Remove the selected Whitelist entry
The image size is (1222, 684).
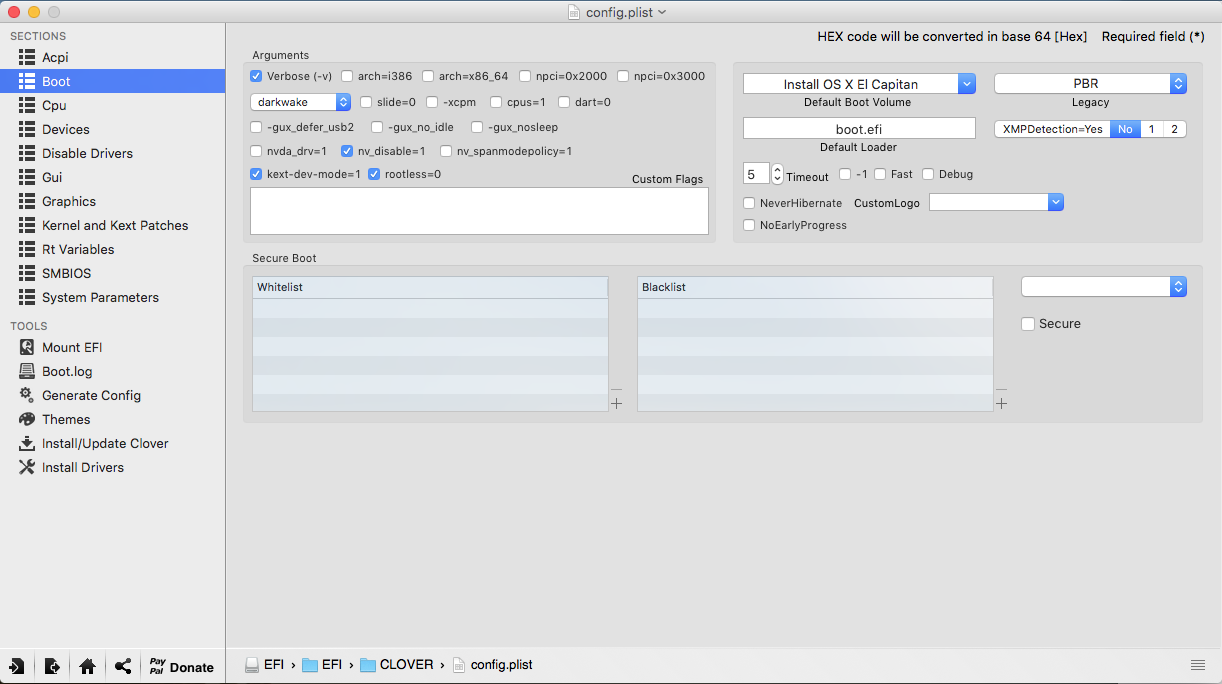tap(616, 390)
